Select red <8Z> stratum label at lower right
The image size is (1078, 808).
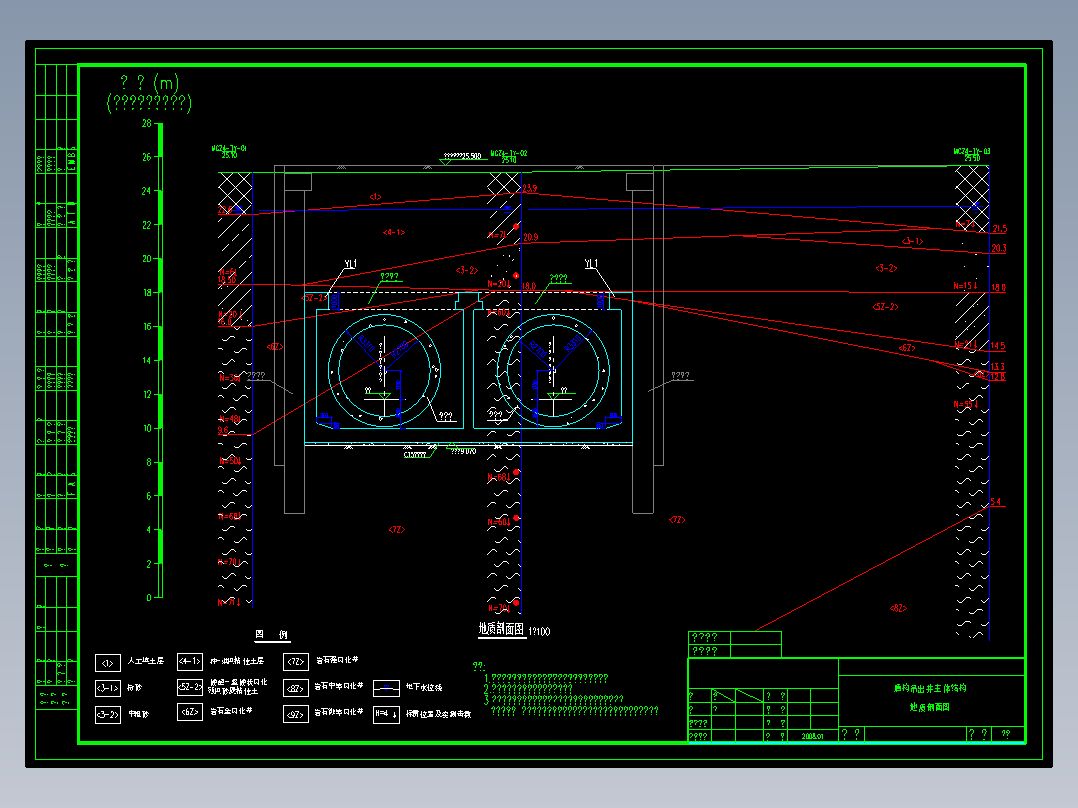(899, 608)
